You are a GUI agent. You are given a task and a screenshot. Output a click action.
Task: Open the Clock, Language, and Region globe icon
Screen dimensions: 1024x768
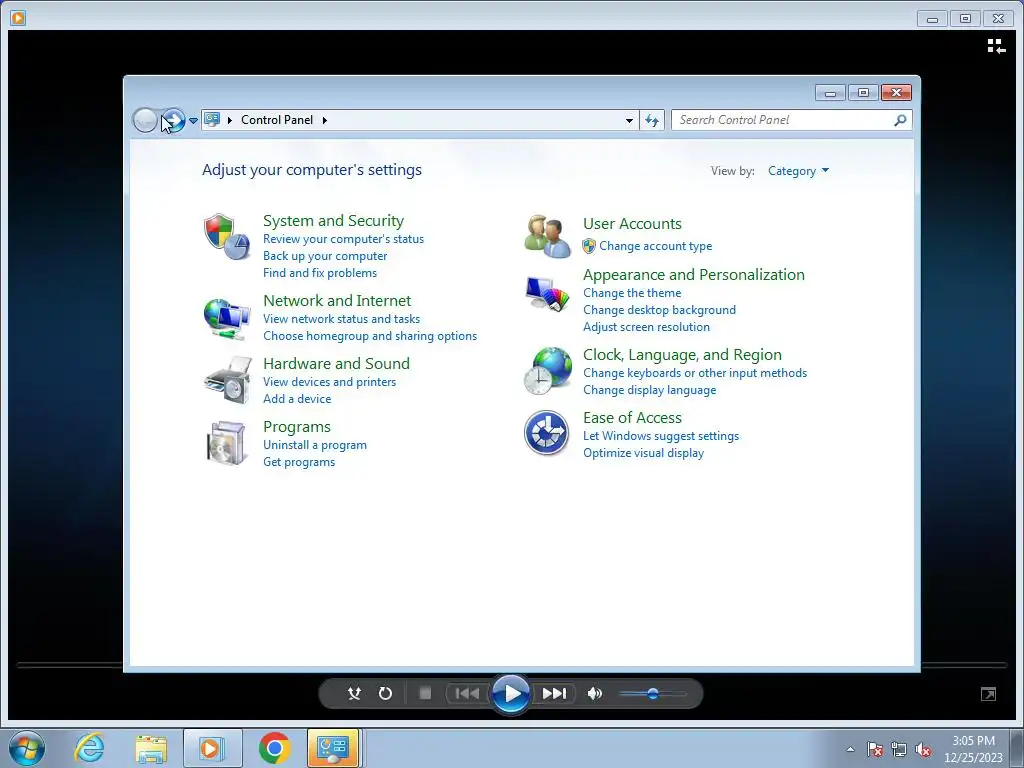[x=547, y=371]
